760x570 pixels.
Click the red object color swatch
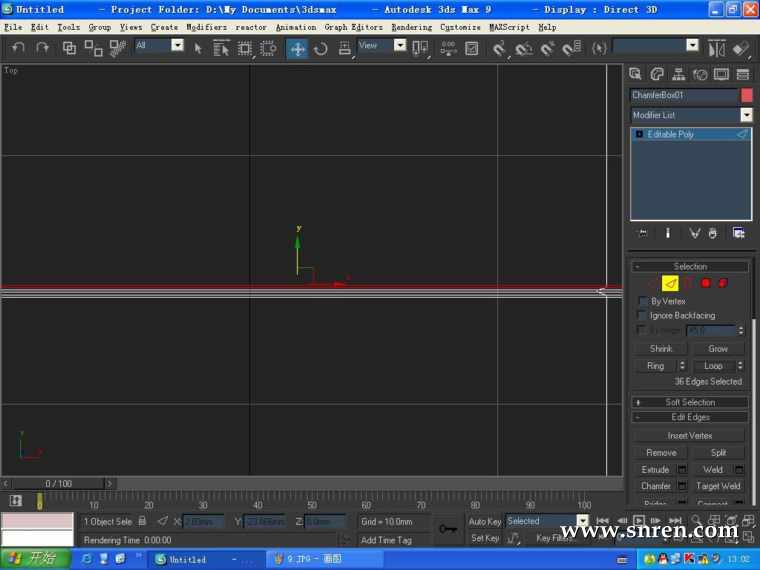click(747, 95)
